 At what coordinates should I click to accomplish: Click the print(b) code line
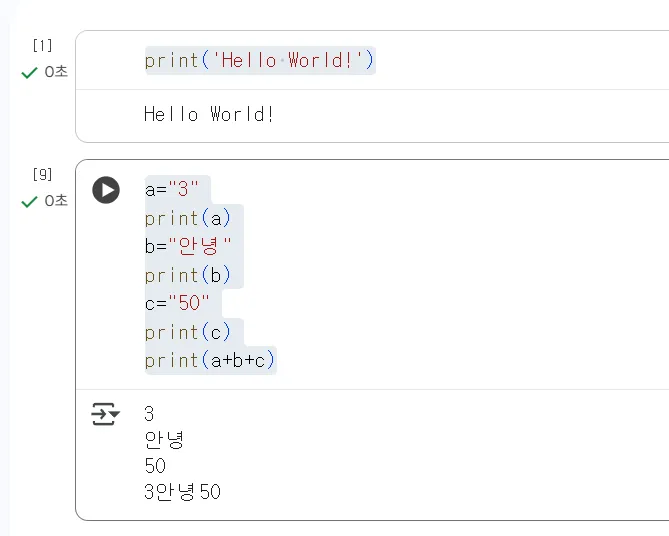(x=187, y=275)
